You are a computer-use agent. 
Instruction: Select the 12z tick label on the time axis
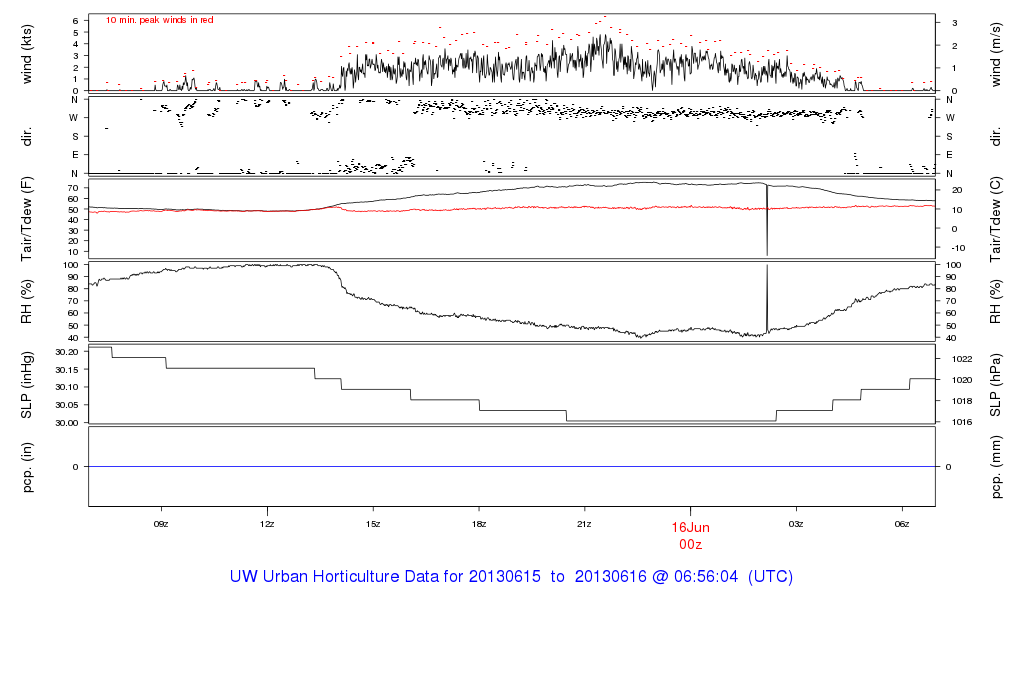coord(267,523)
